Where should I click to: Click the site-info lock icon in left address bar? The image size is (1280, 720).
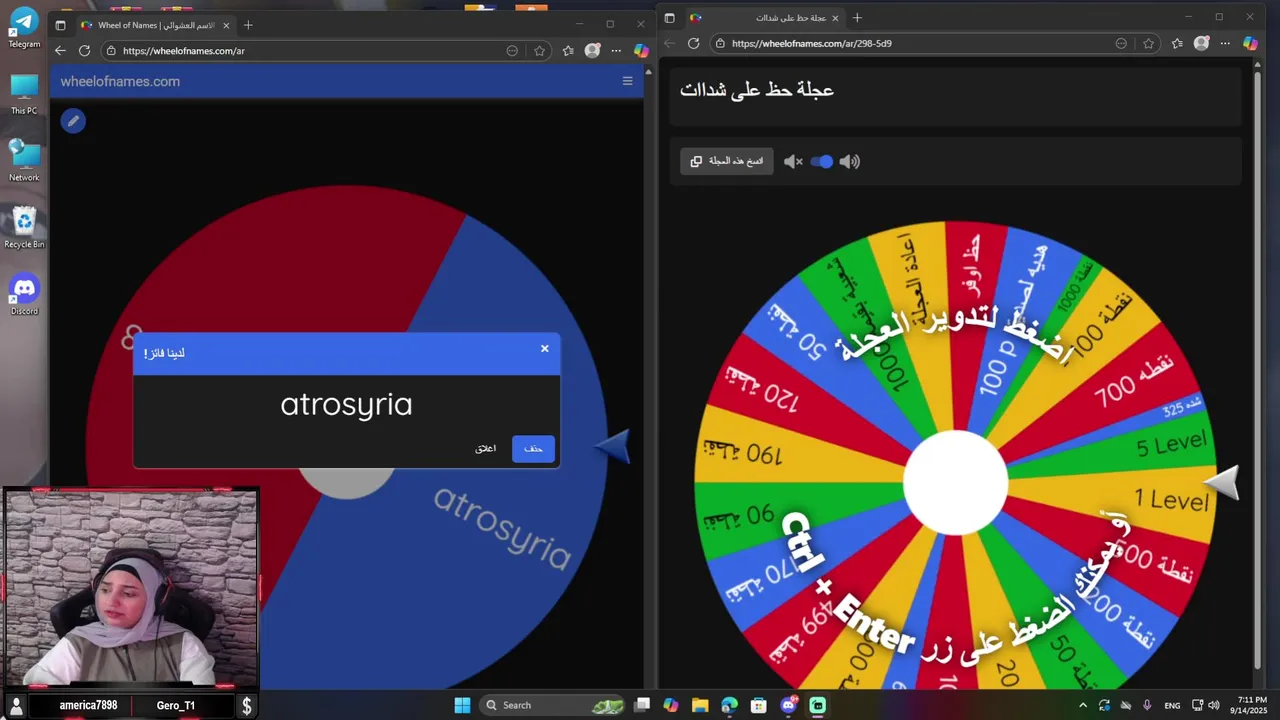point(112,51)
